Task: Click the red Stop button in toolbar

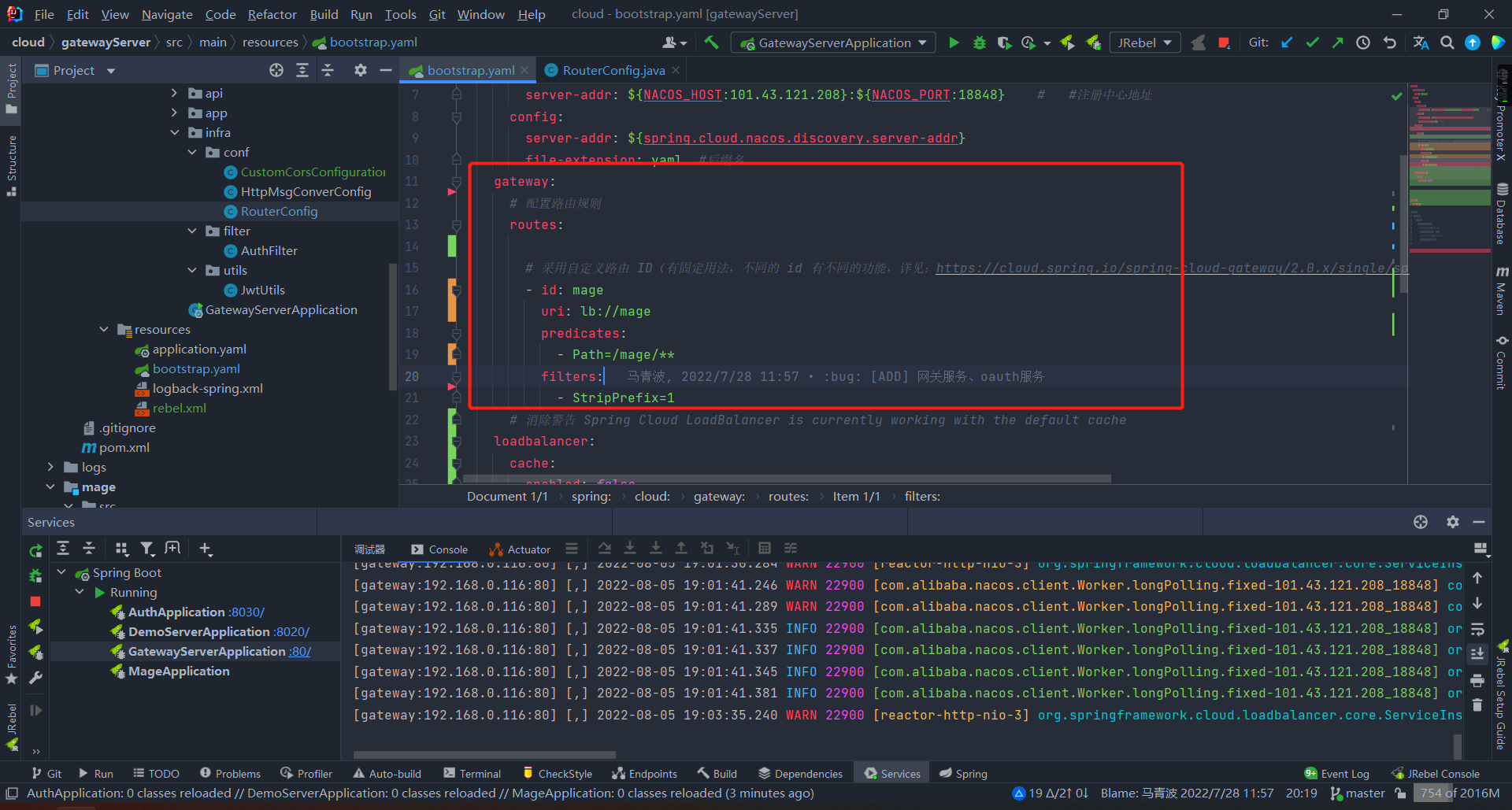Action: 1224,43
